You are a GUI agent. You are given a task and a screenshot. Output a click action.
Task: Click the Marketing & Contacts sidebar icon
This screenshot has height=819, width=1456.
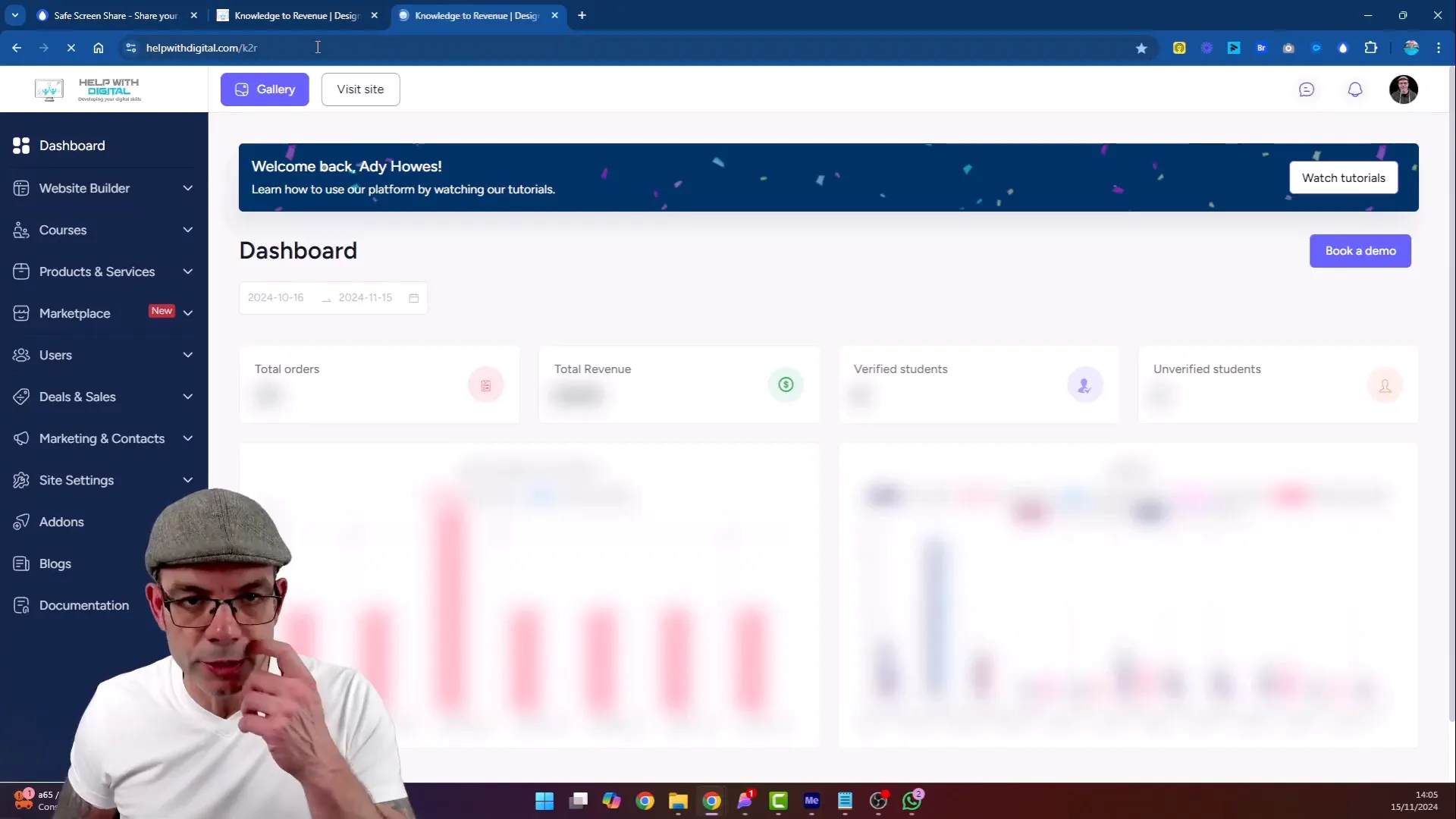[21, 438]
